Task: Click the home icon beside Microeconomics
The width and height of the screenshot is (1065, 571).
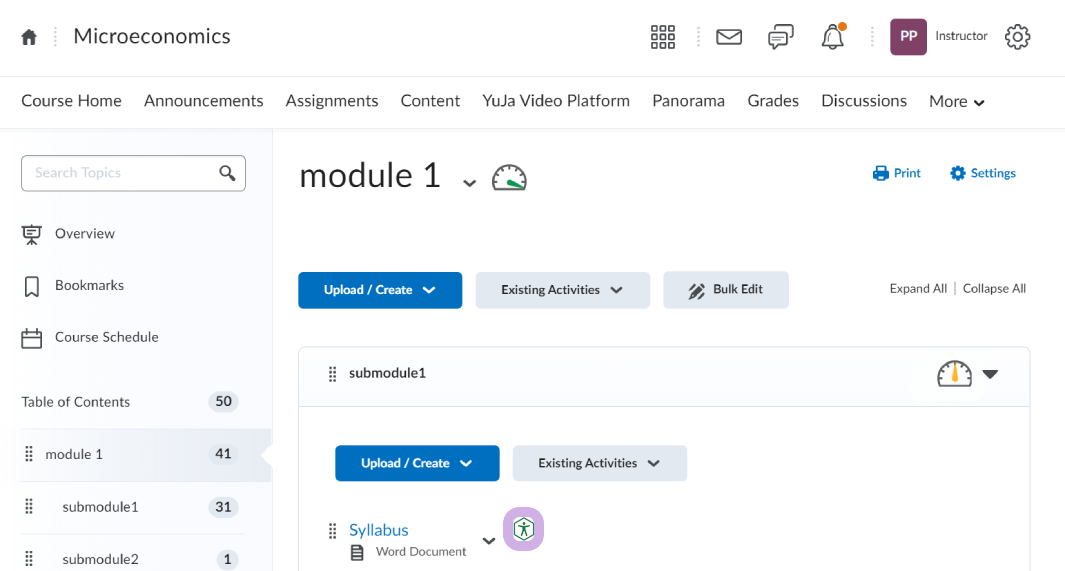Action: [x=29, y=37]
